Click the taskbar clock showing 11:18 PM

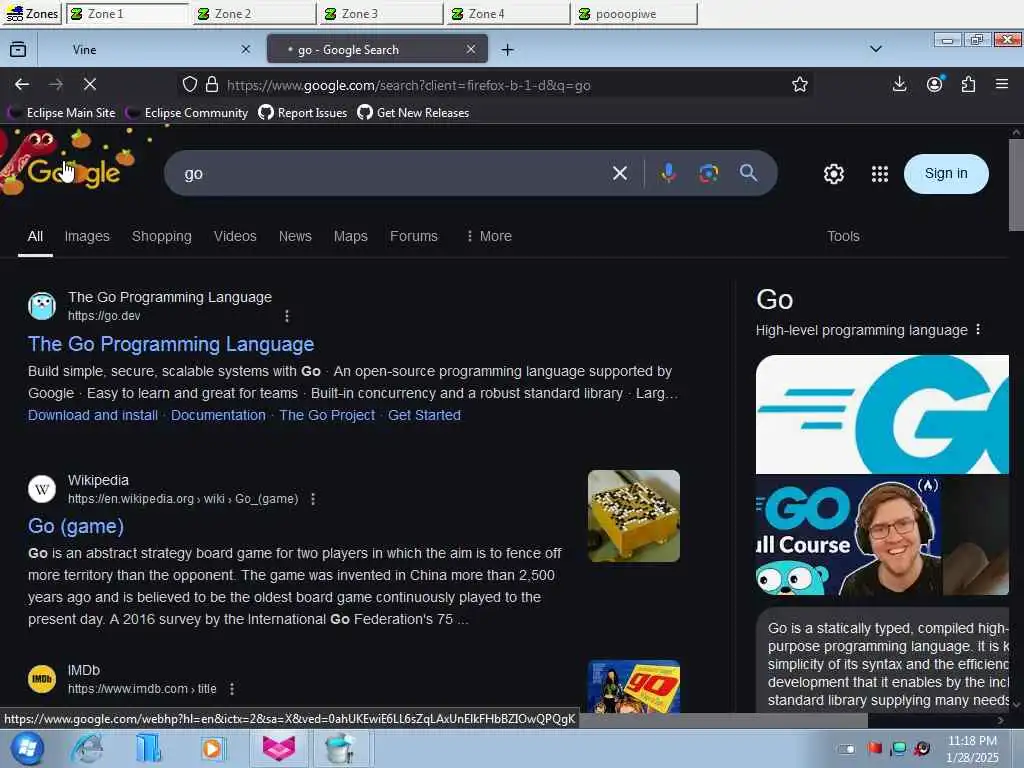click(x=972, y=749)
